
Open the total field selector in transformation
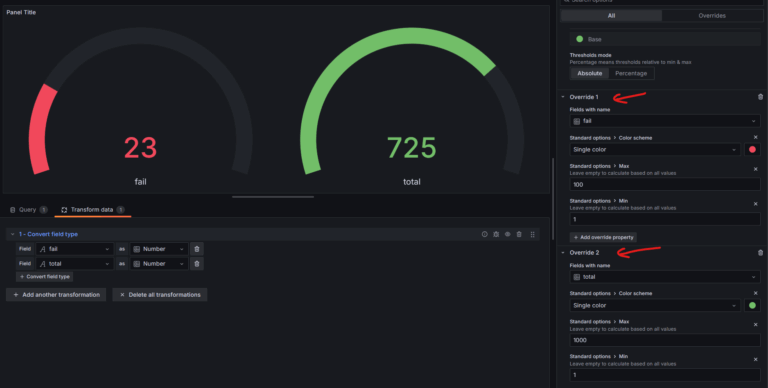74,264
